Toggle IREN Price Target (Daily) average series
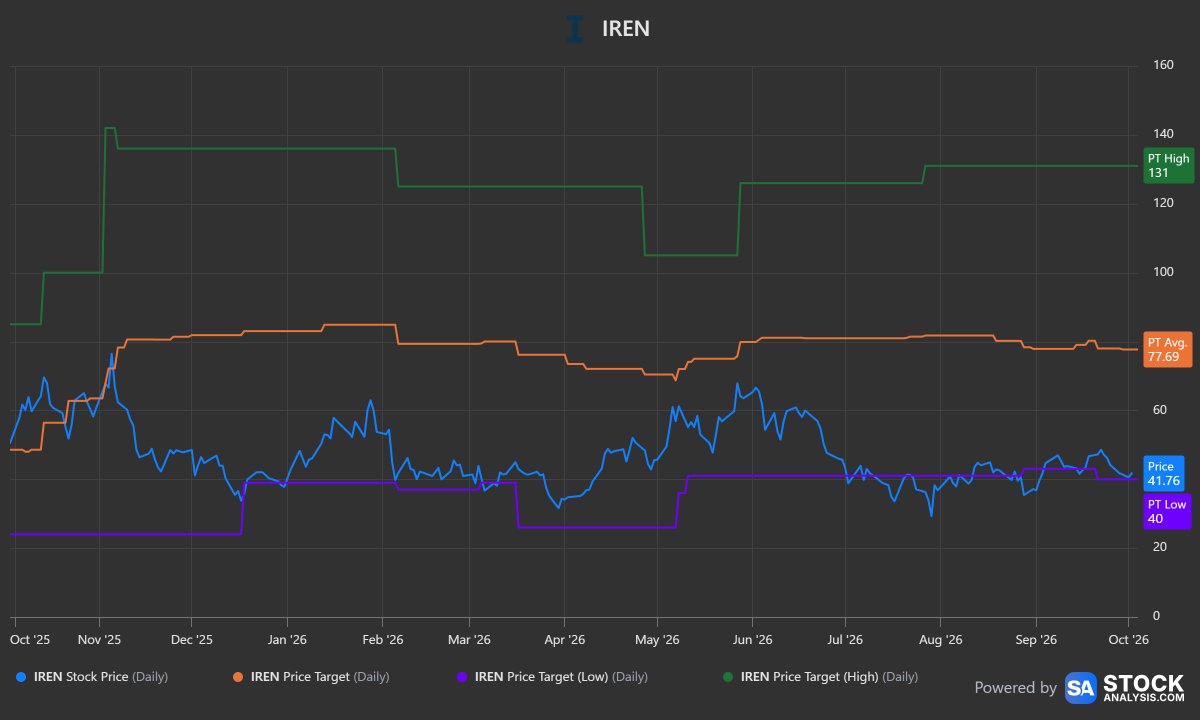This screenshot has width=1200, height=720. pyautogui.click(x=312, y=677)
